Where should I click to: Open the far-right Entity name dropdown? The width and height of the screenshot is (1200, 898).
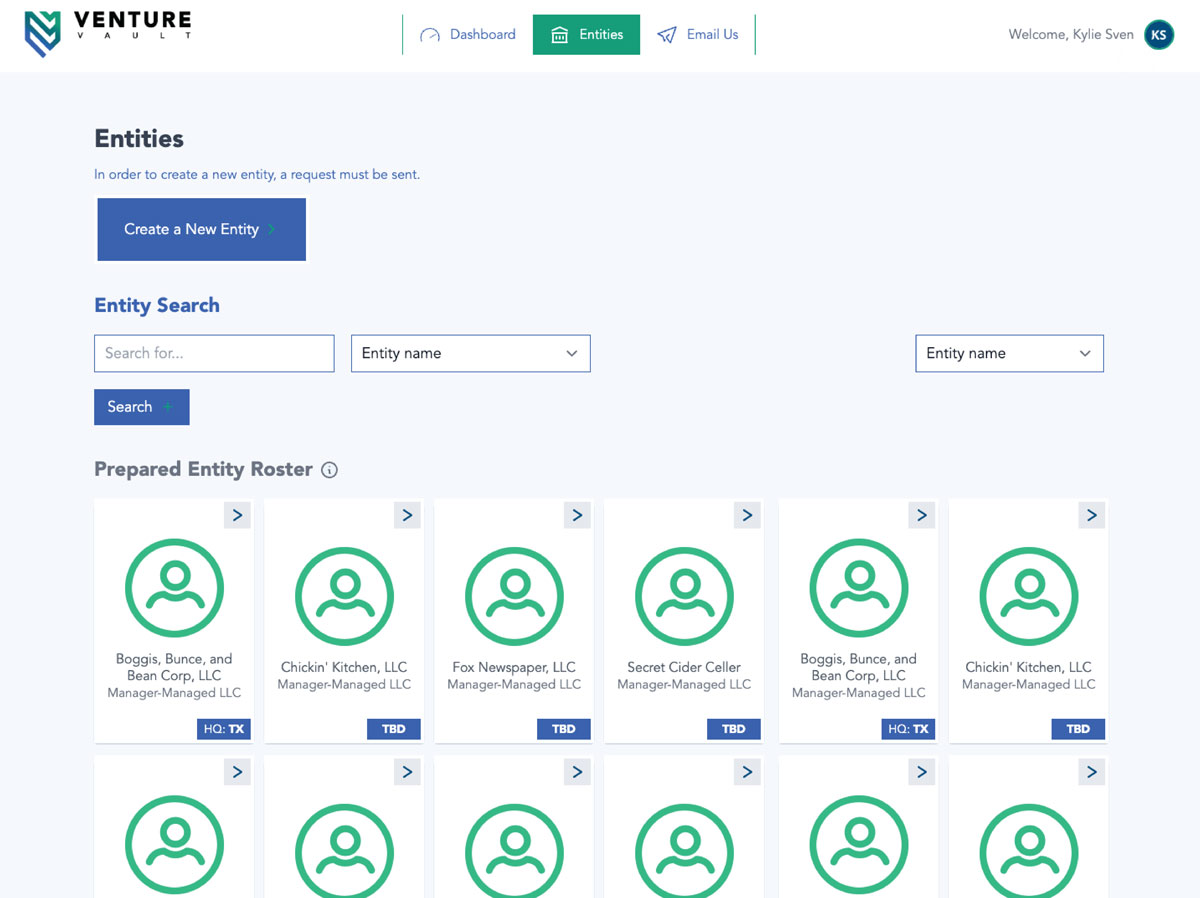(x=1009, y=353)
